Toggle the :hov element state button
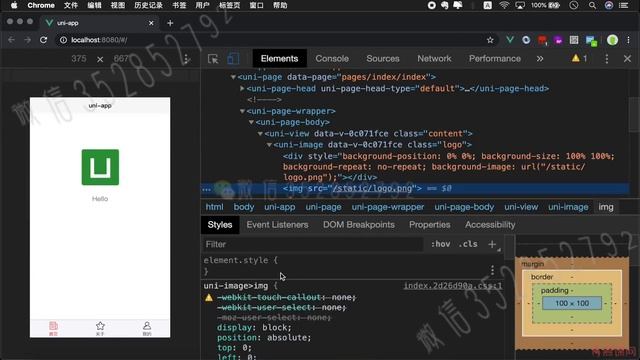 440,244
